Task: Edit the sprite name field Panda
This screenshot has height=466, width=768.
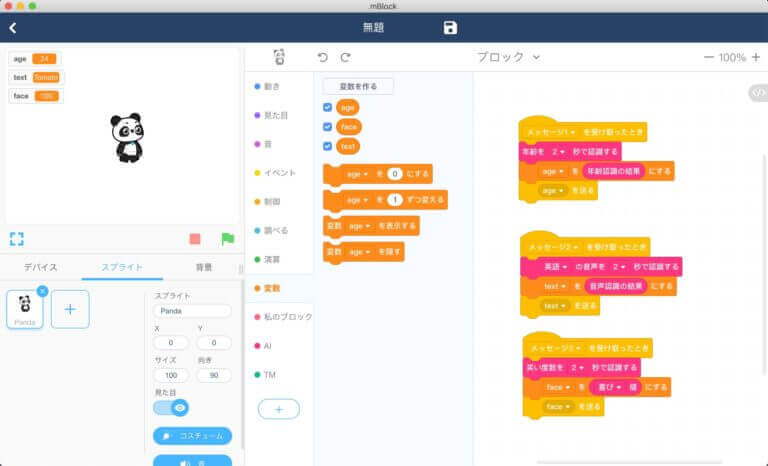Action: 192,311
